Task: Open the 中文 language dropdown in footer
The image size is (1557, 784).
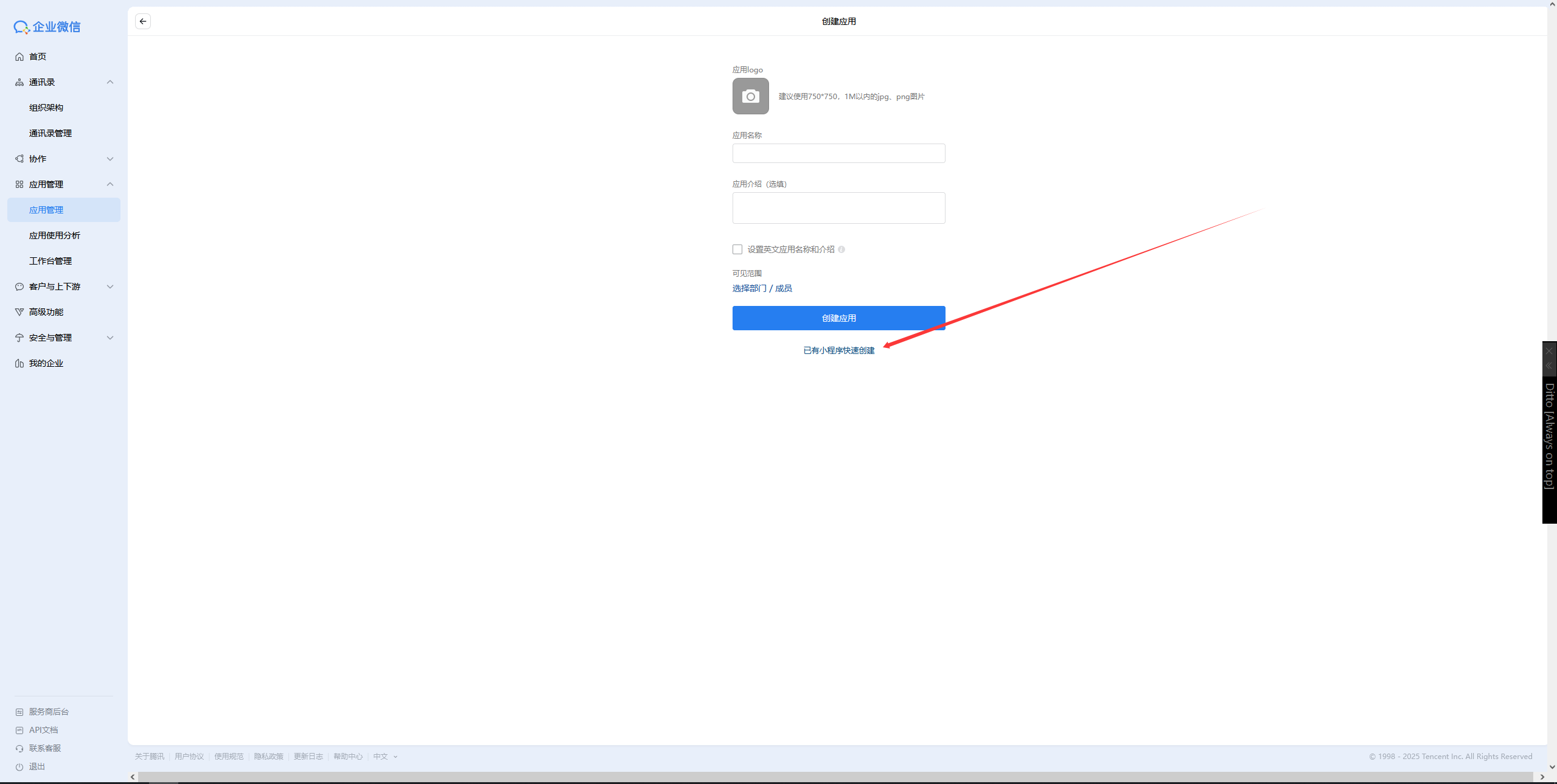Action: pos(385,757)
